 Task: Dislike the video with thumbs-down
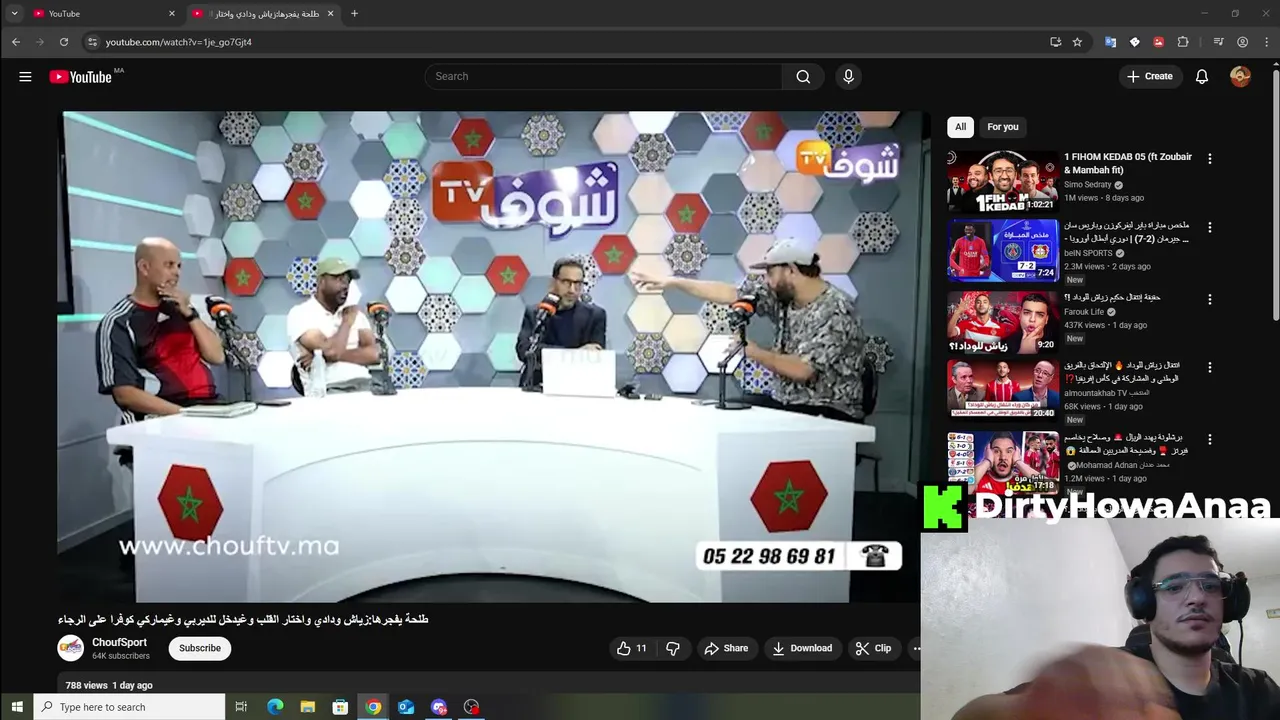coord(673,648)
